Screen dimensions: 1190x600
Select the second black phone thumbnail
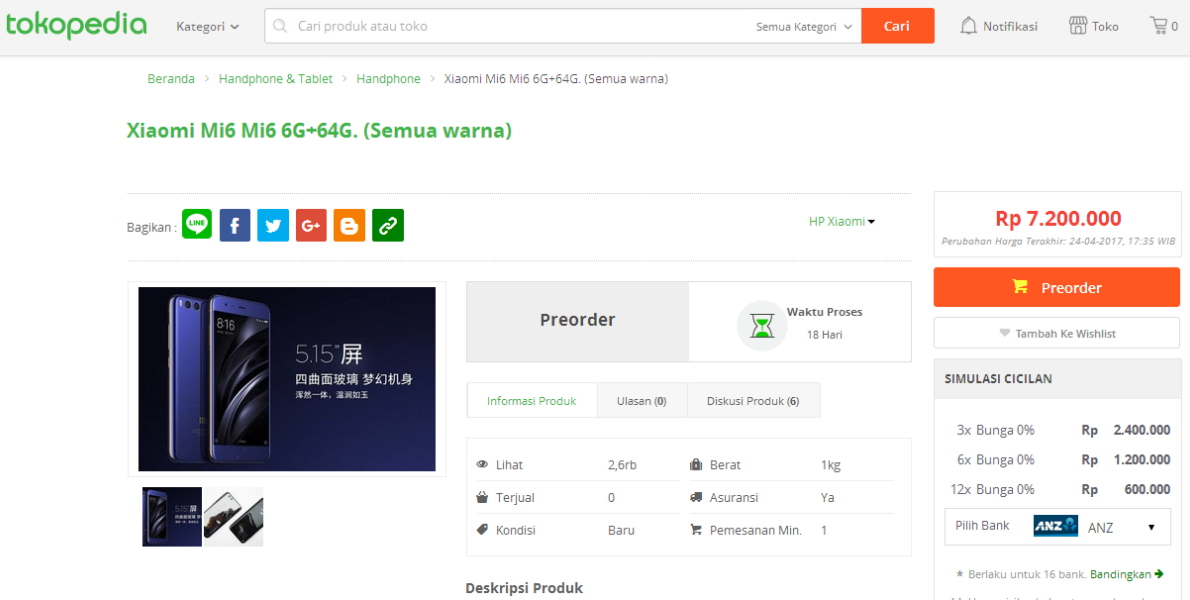pyautogui.click(x=233, y=517)
